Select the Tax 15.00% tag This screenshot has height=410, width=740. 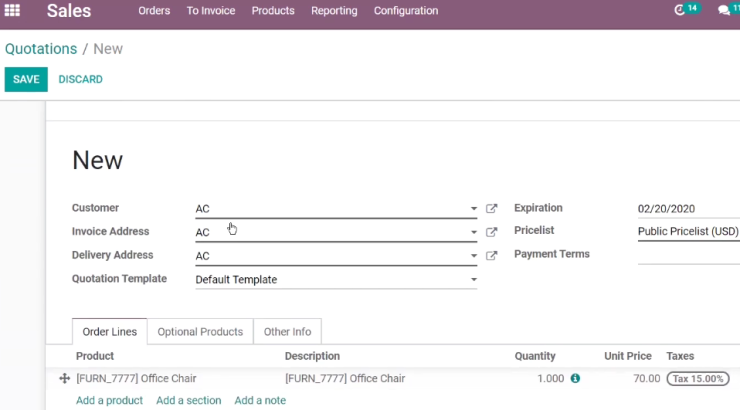(x=698, y=378)
